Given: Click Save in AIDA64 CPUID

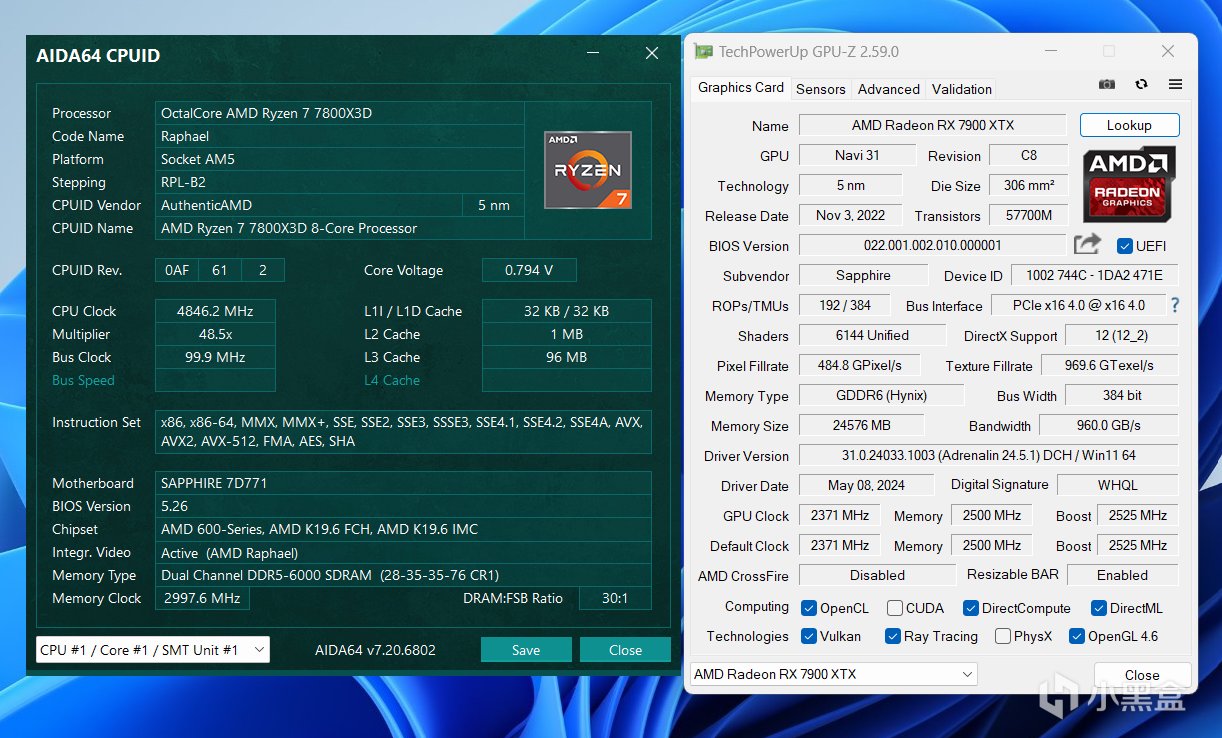Looking at the screenshot, I should [x=526, y=650].
